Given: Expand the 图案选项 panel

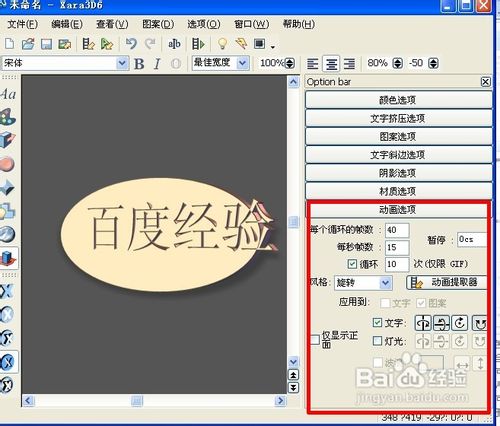Looking at the screenshot, I should coord(398,136).
